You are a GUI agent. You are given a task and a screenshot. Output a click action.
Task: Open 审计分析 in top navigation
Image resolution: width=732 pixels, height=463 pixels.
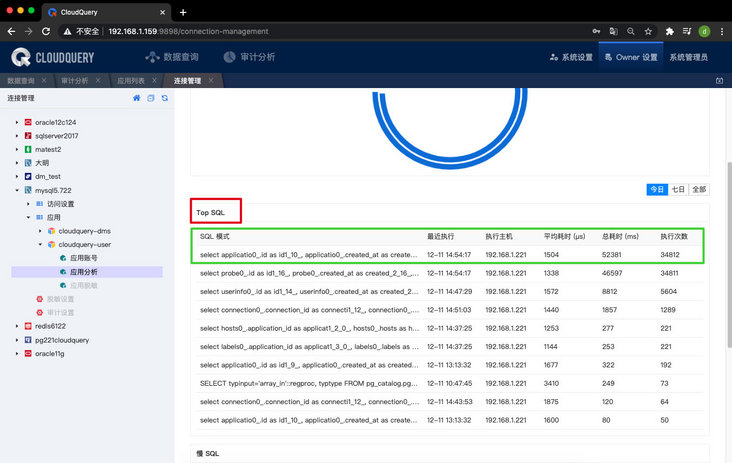point(249,57)
